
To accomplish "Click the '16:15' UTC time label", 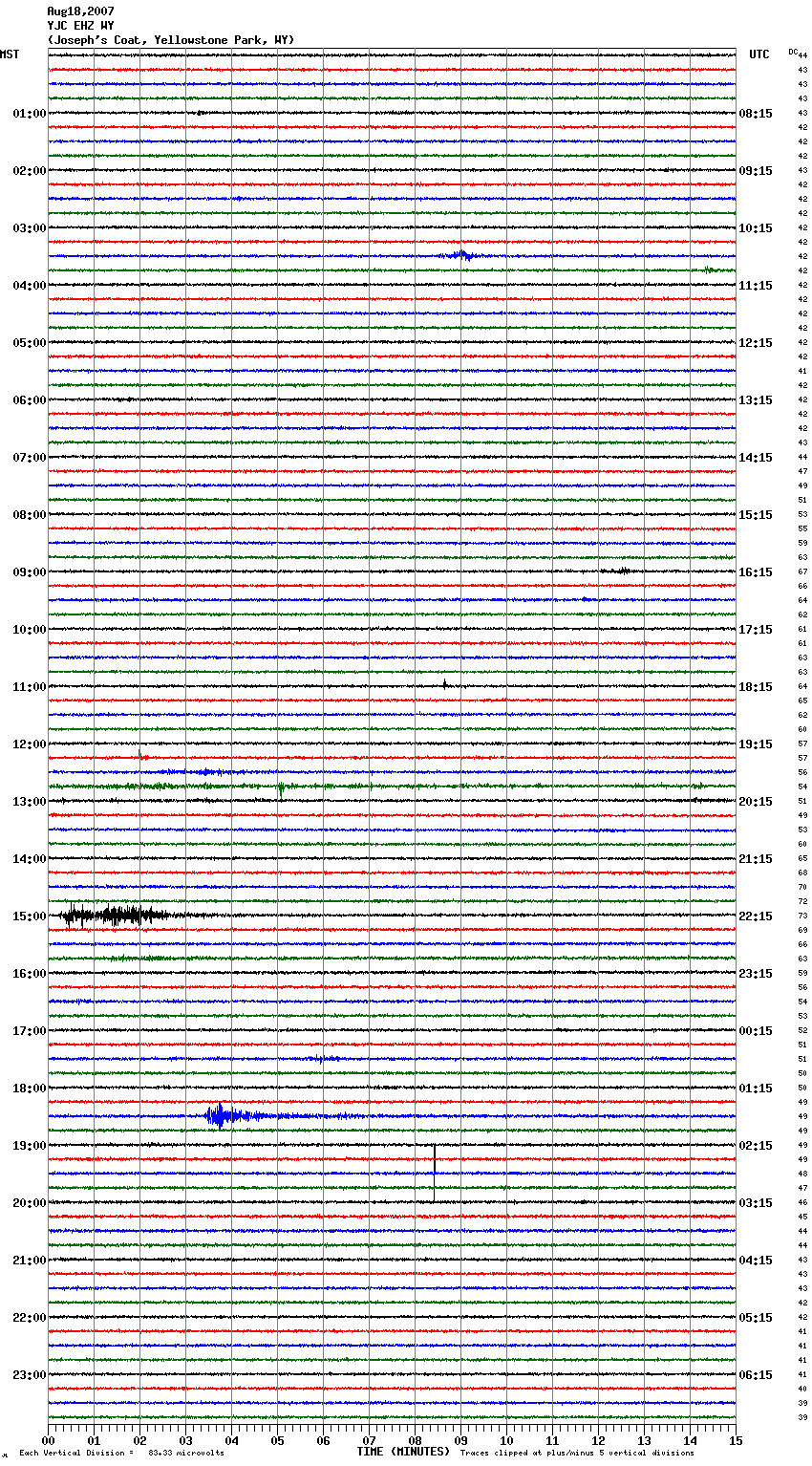I will (x=756, y=572).
